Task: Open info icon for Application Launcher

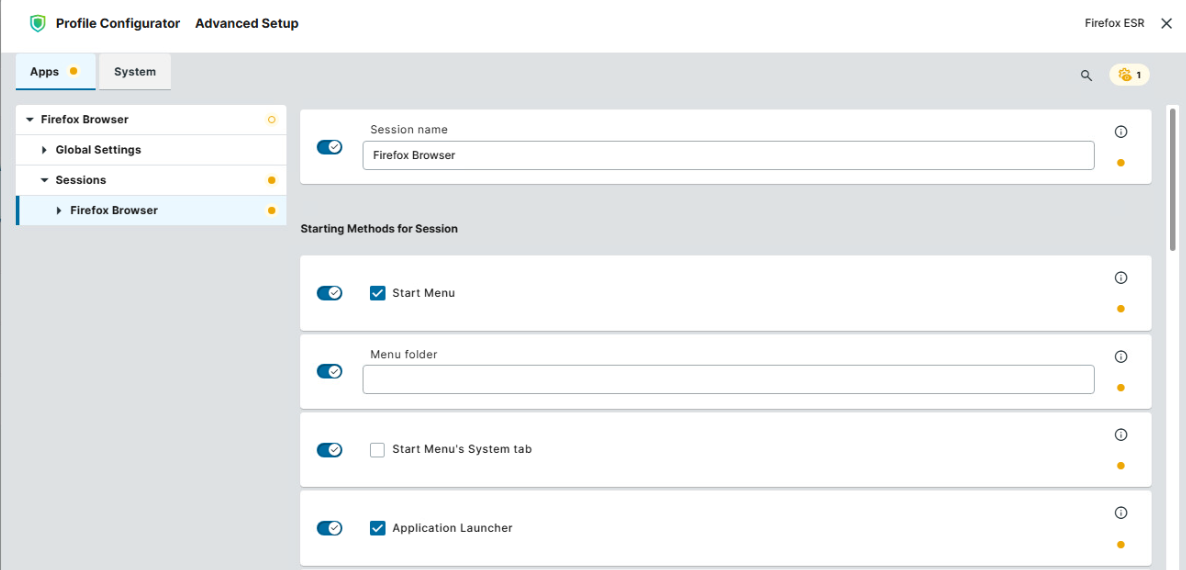Action: (1121, 513)
